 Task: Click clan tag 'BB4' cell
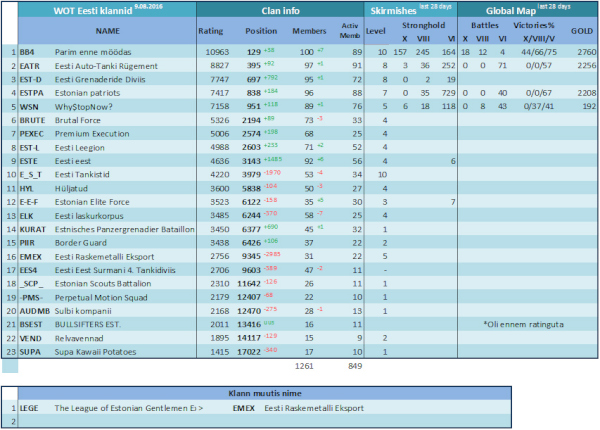(27, 52)
